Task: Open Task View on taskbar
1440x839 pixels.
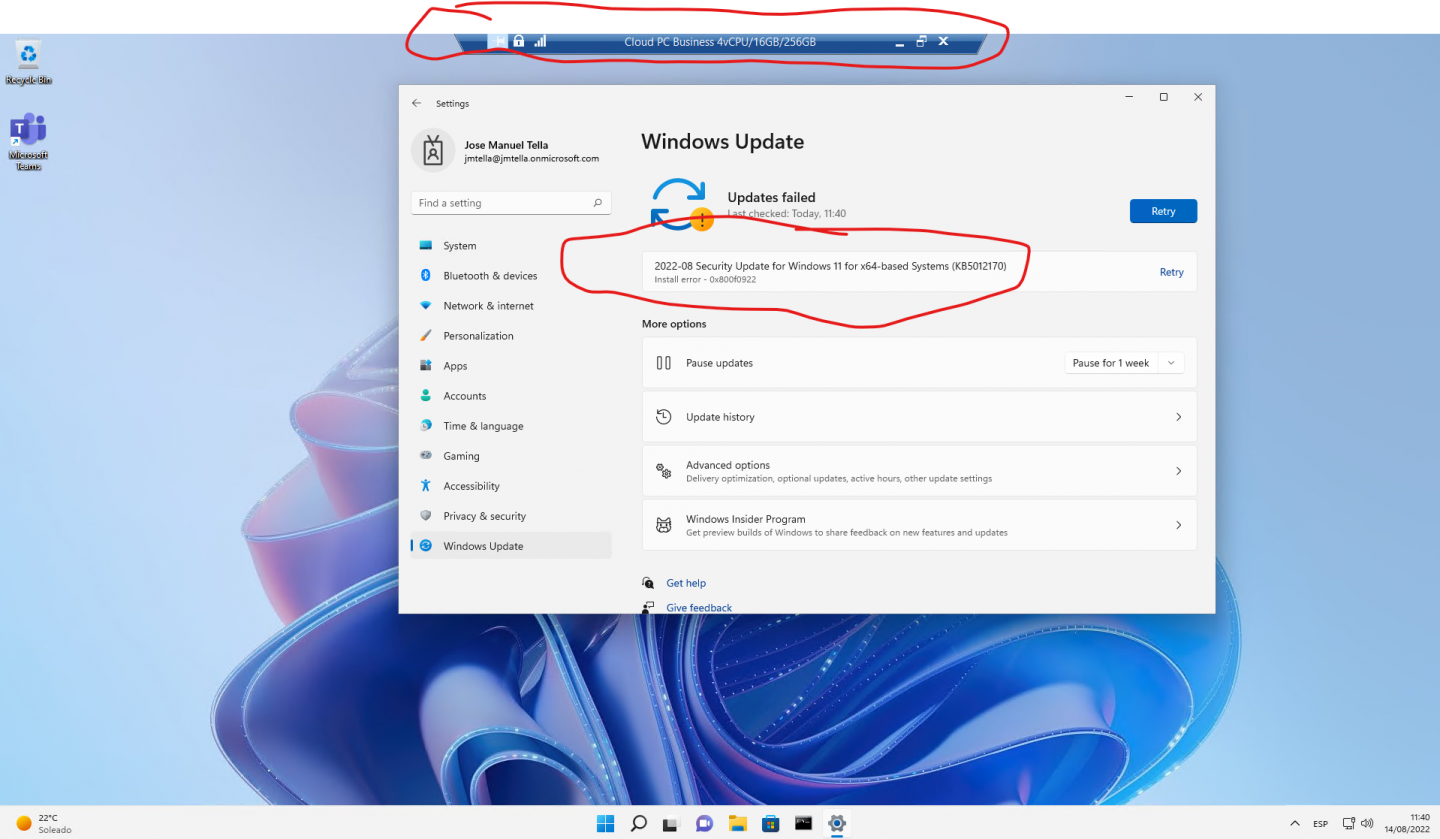Action: pyautogui.click(x=671, y=824)
